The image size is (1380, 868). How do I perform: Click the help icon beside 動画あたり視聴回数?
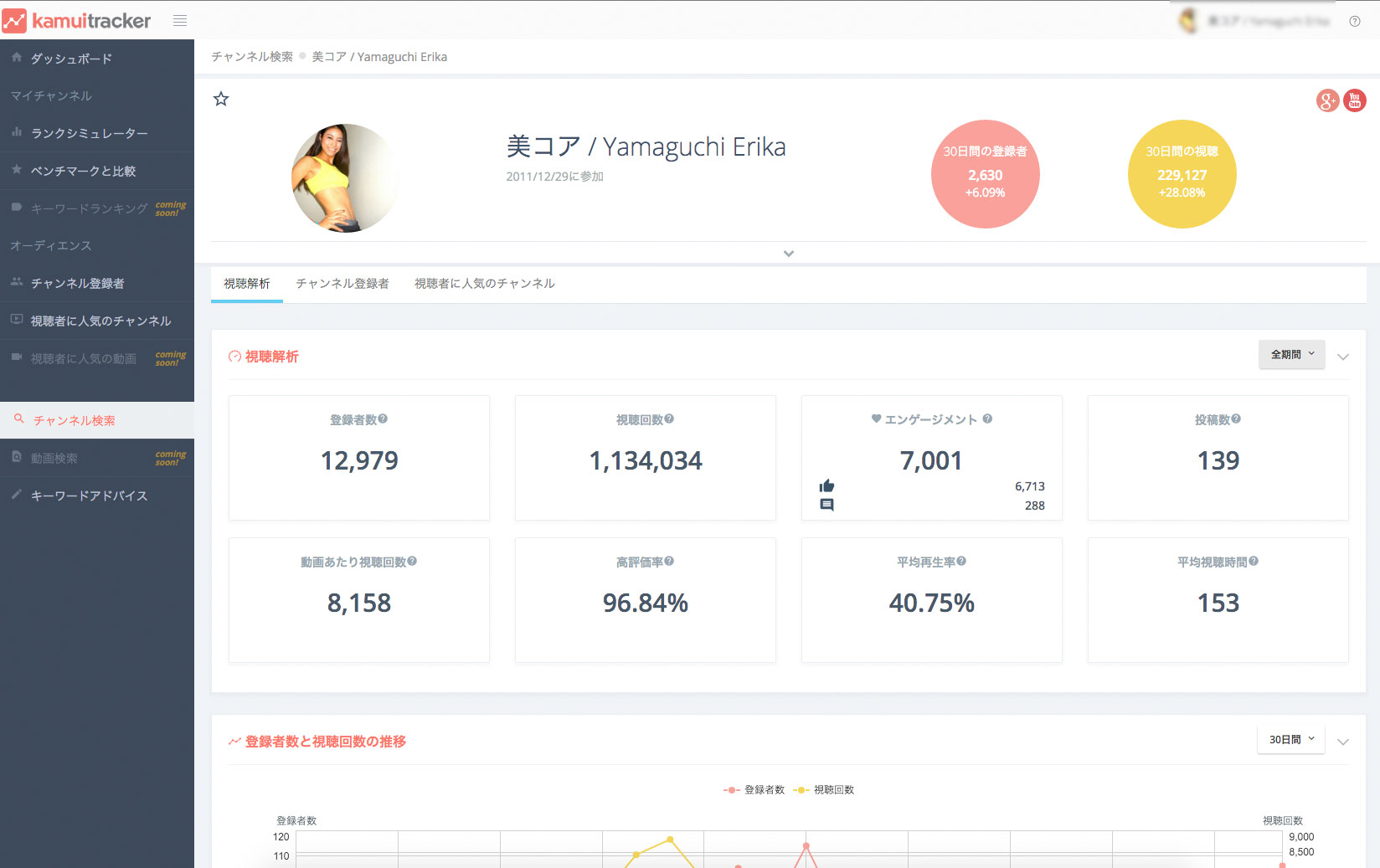[x=412, y=562]
